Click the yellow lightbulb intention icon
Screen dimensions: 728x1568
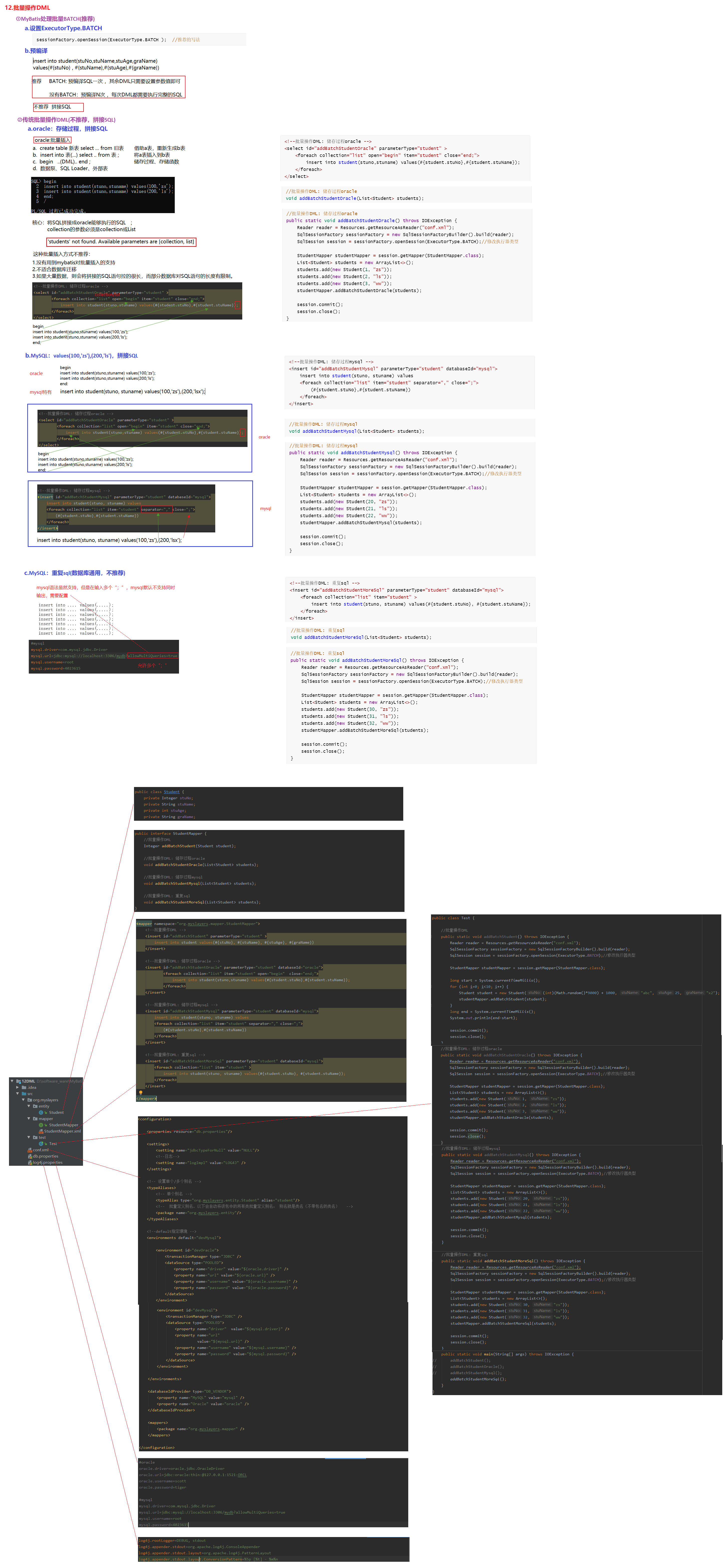(x=141, y=1093)
